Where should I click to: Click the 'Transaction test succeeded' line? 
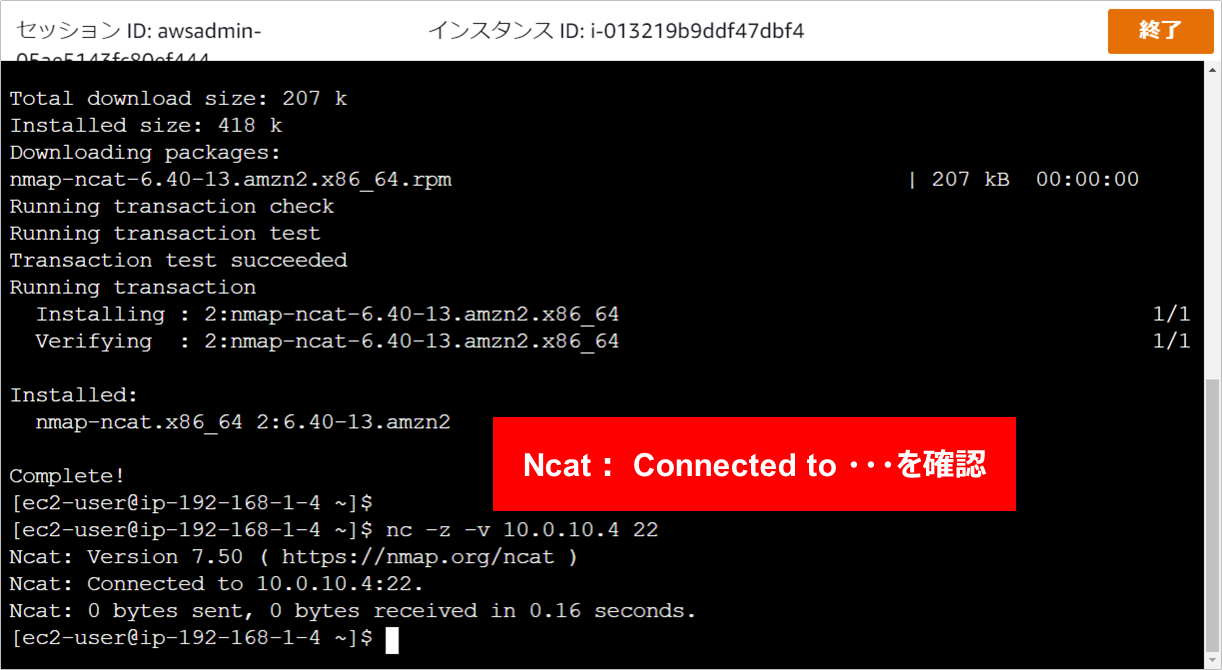point(179,261)
